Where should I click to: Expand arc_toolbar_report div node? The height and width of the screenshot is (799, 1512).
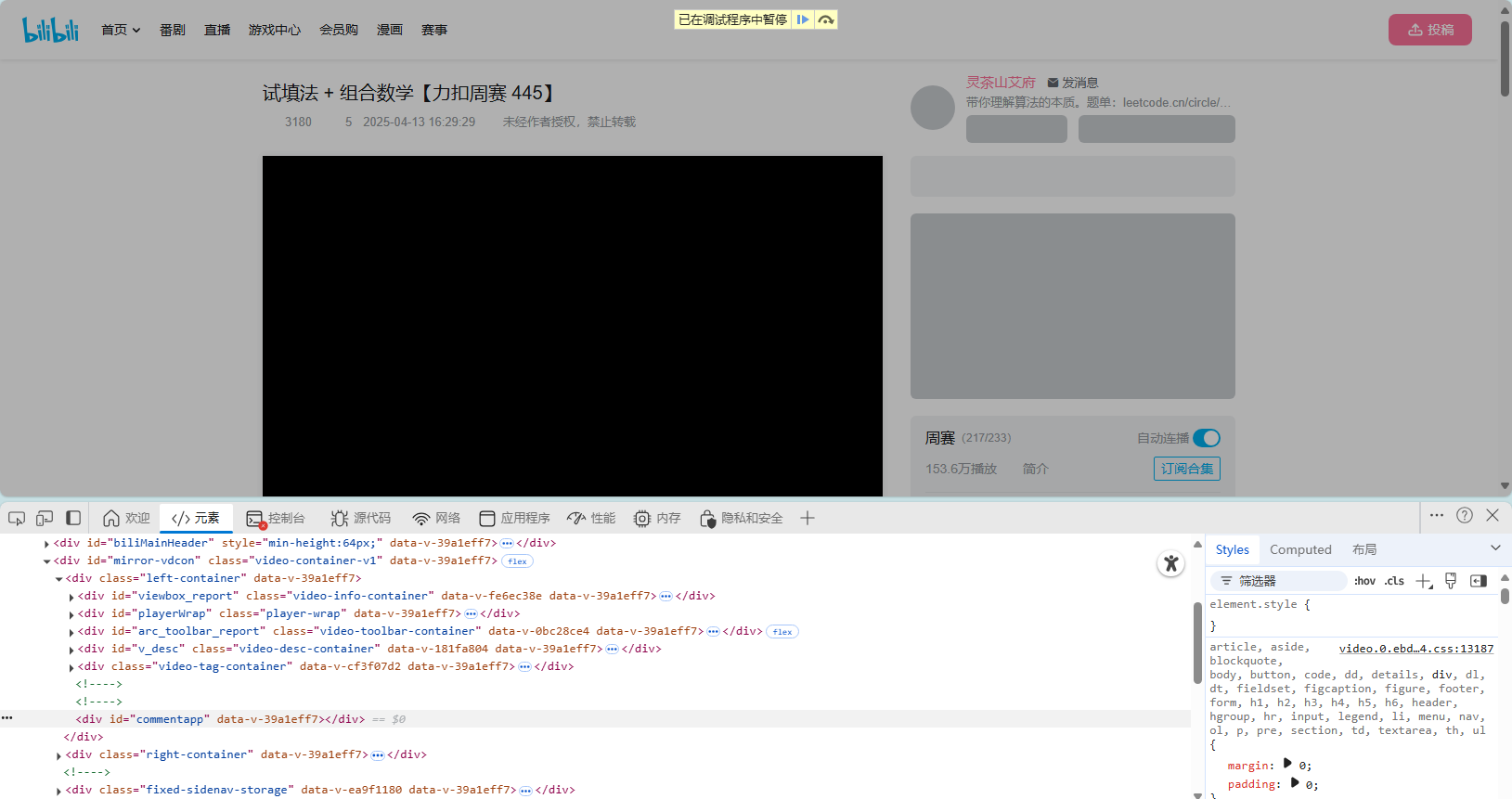(x=71, y=632)
